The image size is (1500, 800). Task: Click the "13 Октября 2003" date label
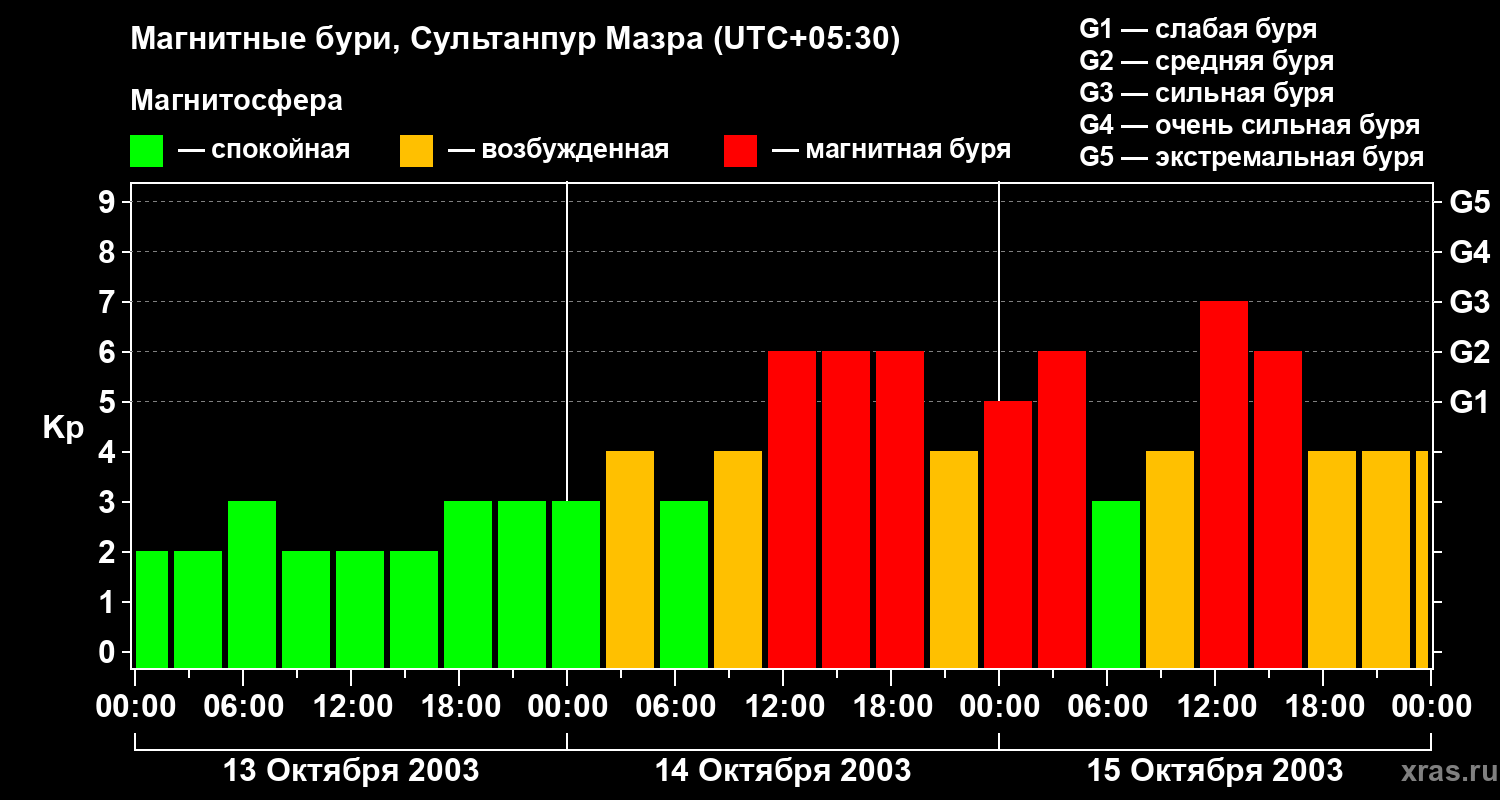[x=351, y=770]
